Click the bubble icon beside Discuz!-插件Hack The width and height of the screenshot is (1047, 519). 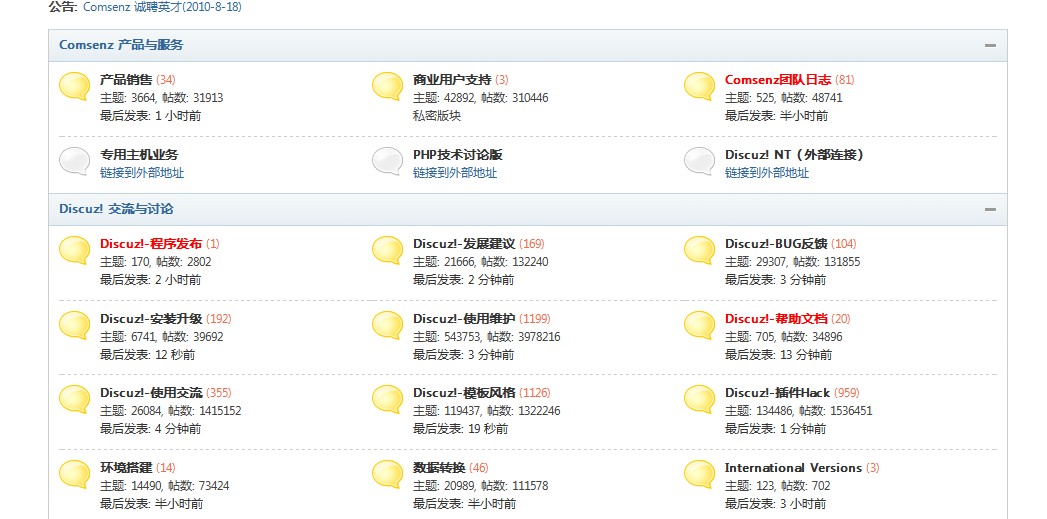click(700, 399)
